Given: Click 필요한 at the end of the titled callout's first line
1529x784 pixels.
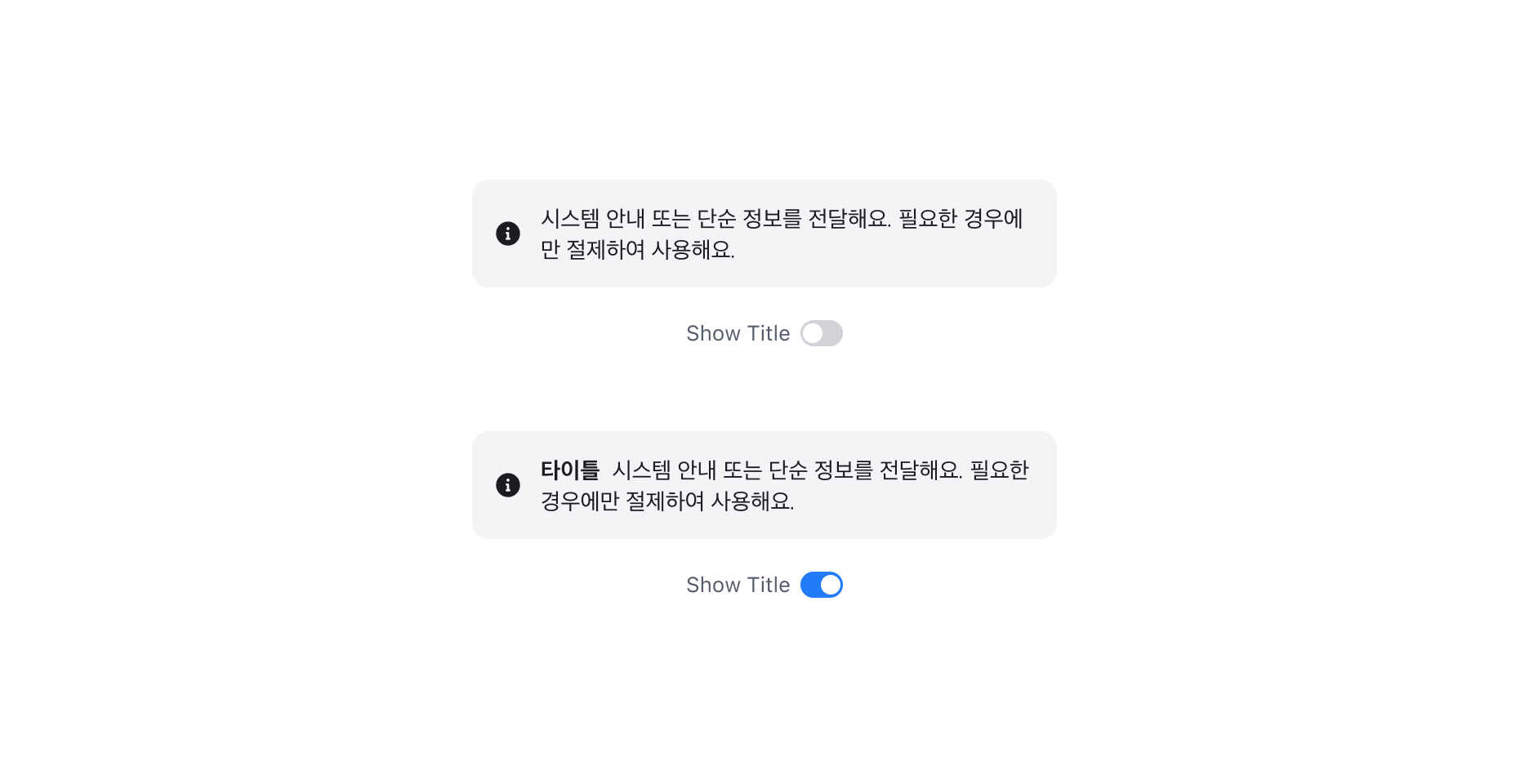Looking at the screenshot, I should click(x=999, y=470).
